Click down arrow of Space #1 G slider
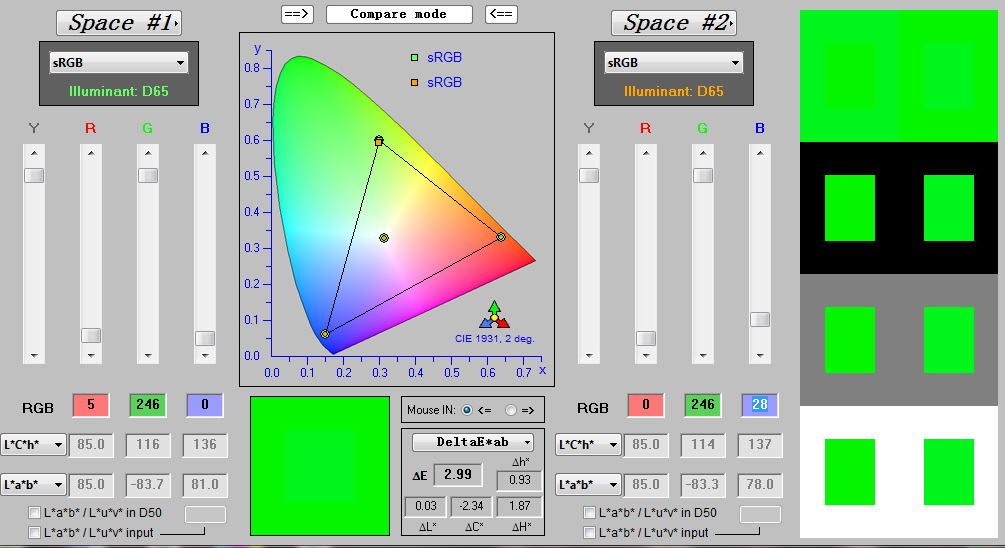 click(x=148, y=356)
